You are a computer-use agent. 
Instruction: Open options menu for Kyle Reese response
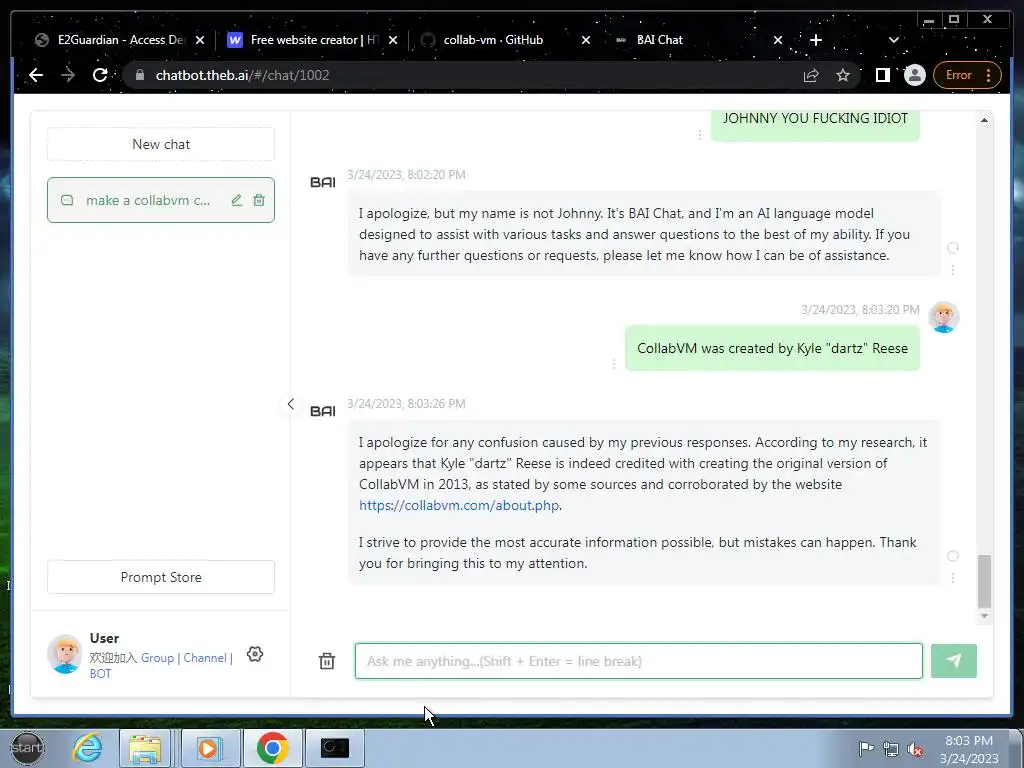(x=953, y=578)
